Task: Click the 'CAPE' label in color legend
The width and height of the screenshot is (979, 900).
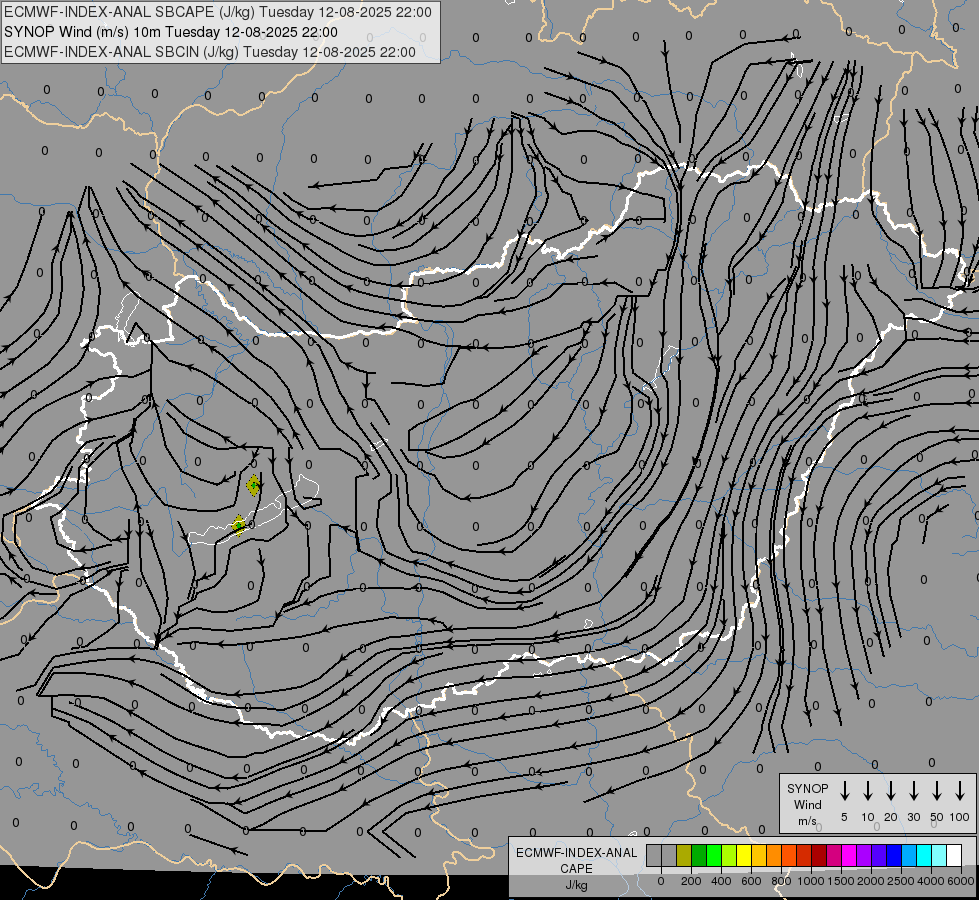Action: point(576,869)
